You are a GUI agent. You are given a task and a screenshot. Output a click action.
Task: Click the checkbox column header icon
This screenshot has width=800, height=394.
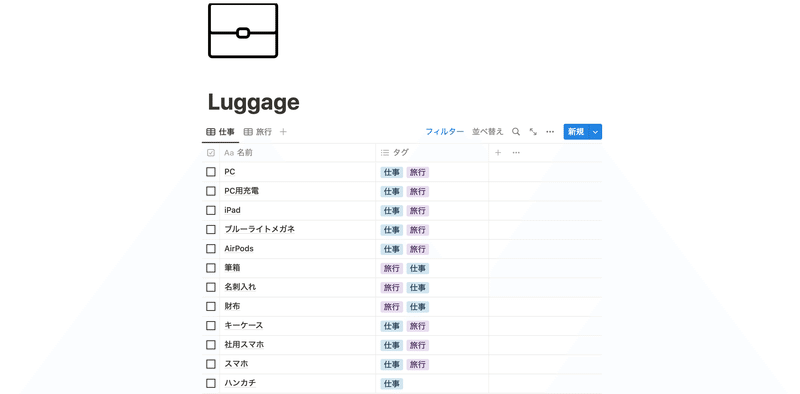pyautogui.click(x=211, y=153)
